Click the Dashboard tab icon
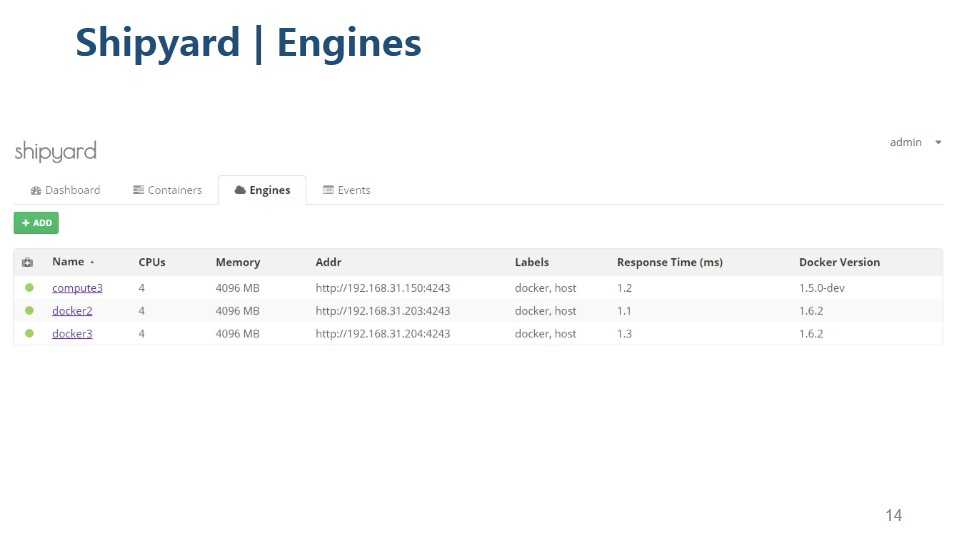 (36, 190)
